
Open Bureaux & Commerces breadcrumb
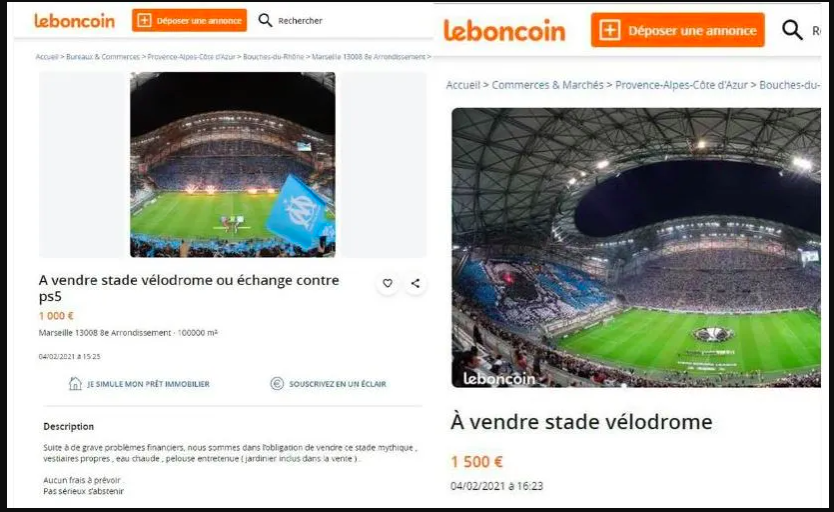click(x=103, y=56)
